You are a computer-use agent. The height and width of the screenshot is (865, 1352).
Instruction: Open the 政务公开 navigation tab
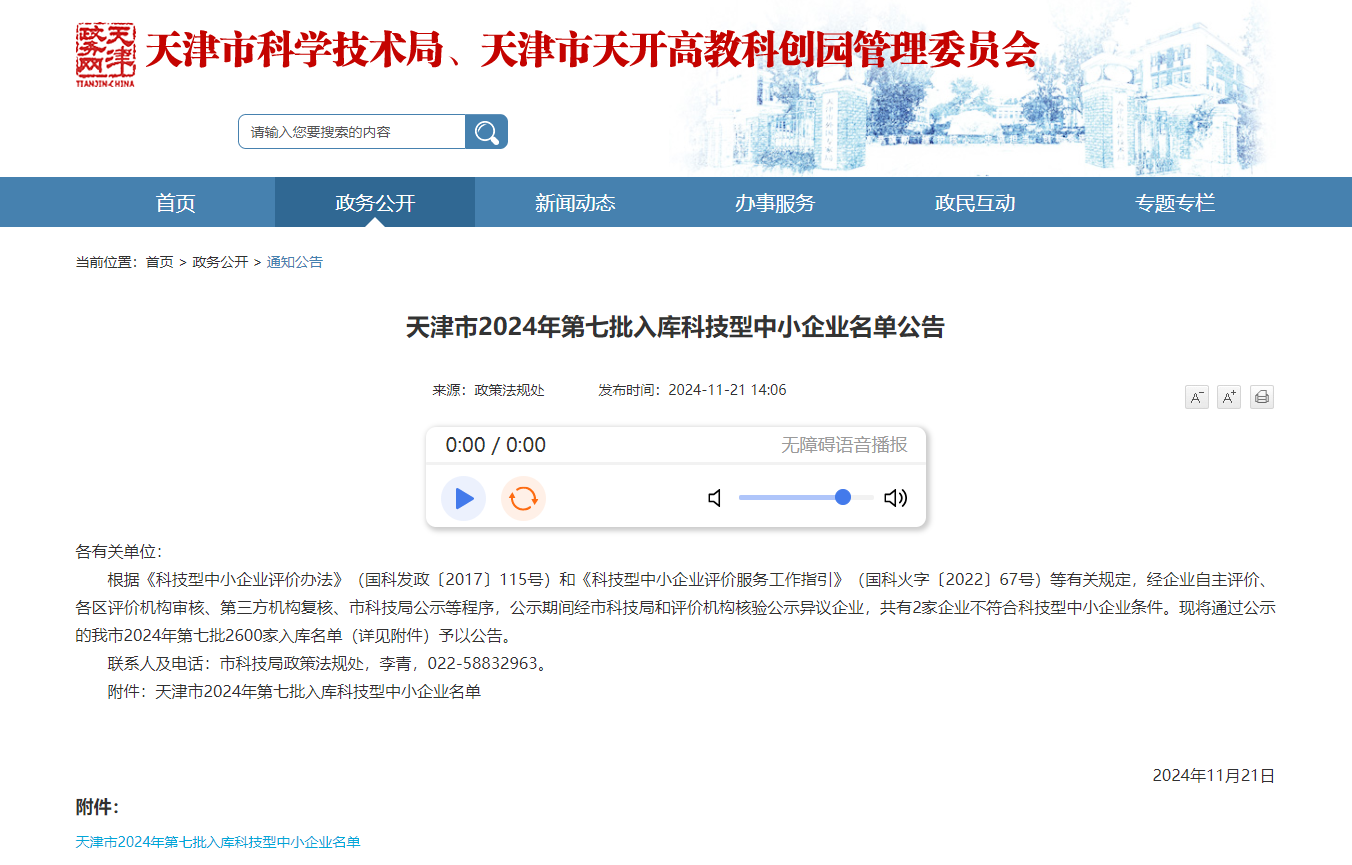(x=375, y=203)
